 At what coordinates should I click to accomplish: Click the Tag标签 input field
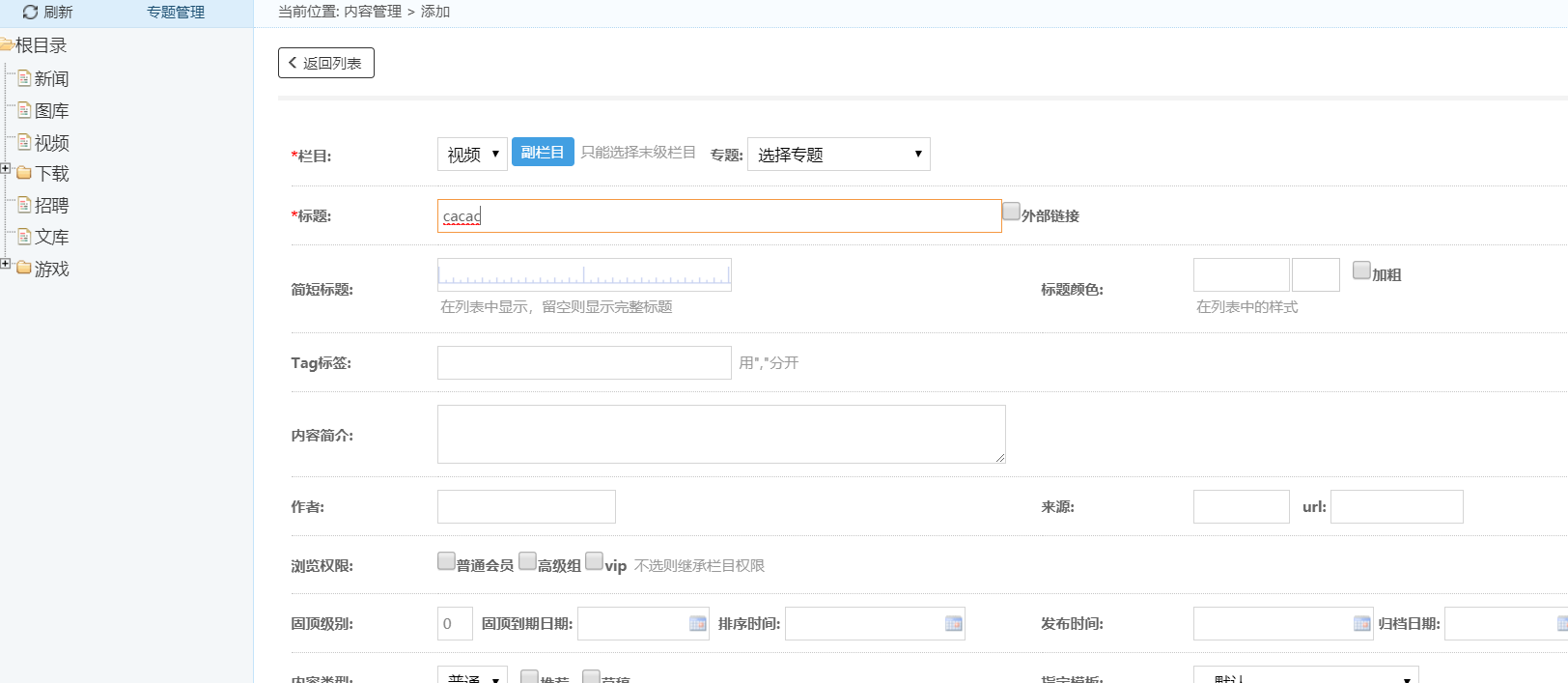click(584, 363)
